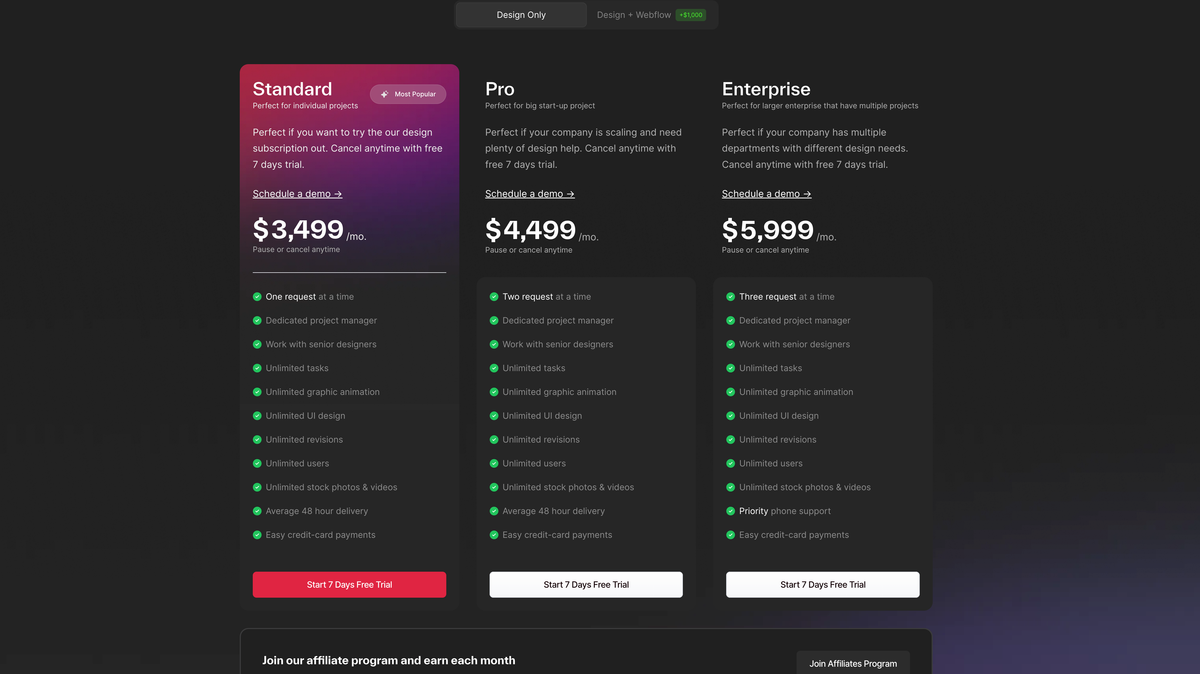Click Pro's Average 48 hour delivery check
The width and height of the screenshot is (1200, 674).
point(494,511)
